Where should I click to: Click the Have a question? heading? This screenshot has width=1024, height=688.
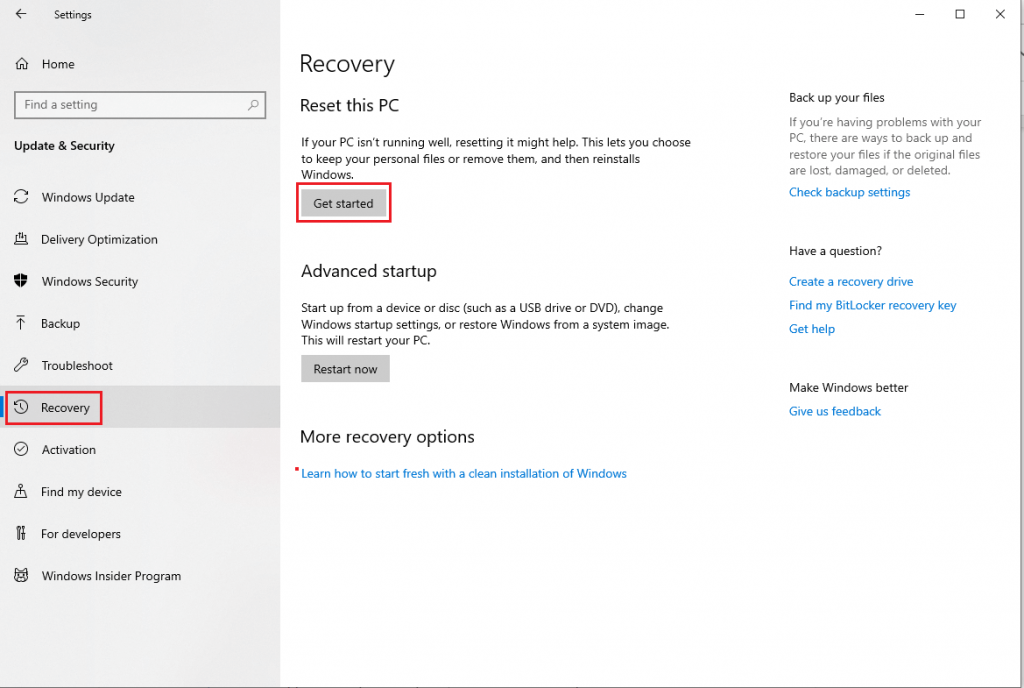click(x=835, y=251)
